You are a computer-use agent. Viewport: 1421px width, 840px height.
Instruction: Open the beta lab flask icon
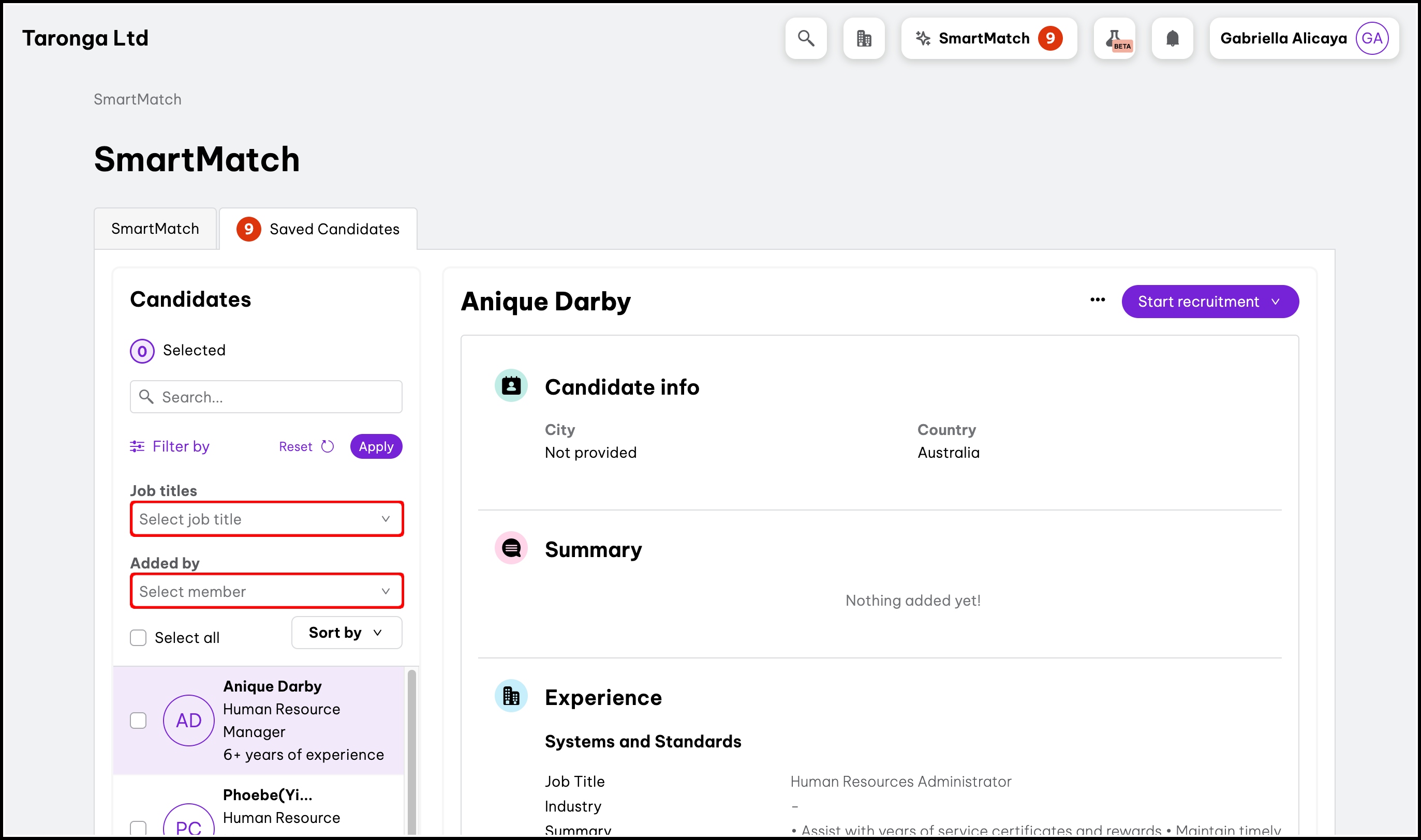click(1114, 38)
